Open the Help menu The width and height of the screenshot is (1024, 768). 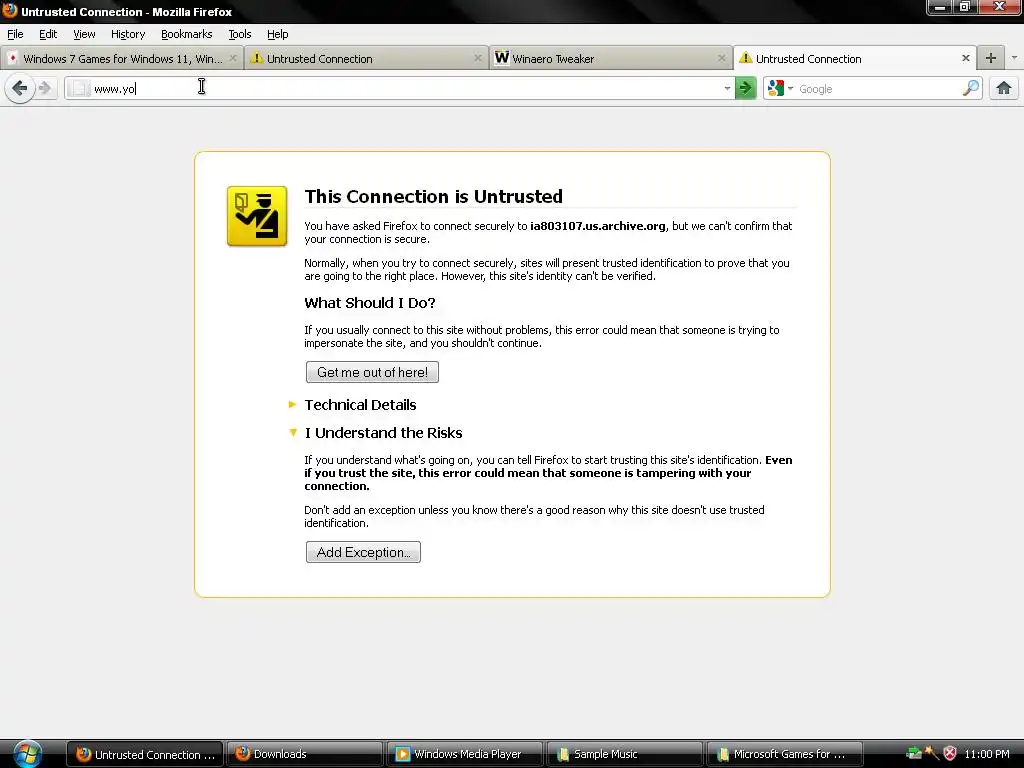point(277,34)
